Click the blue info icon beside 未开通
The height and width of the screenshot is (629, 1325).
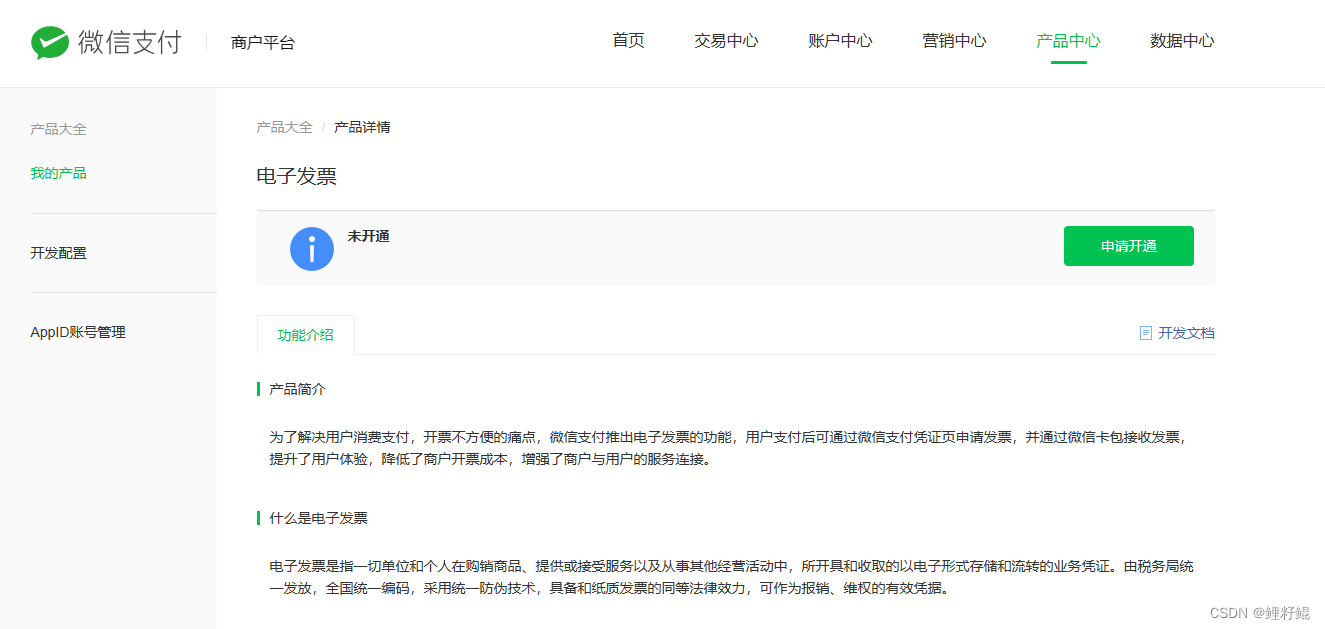[x=312, y=249]
